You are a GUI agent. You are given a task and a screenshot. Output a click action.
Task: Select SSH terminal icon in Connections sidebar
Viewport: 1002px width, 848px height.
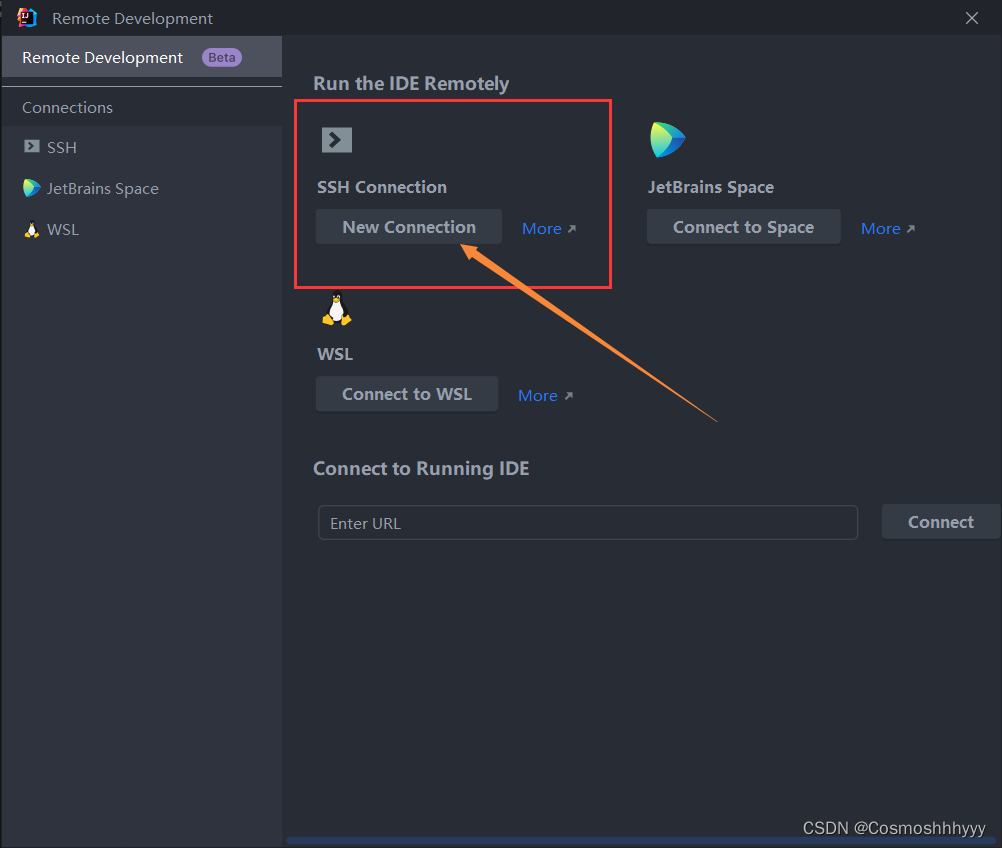click(x=31, y=146)
